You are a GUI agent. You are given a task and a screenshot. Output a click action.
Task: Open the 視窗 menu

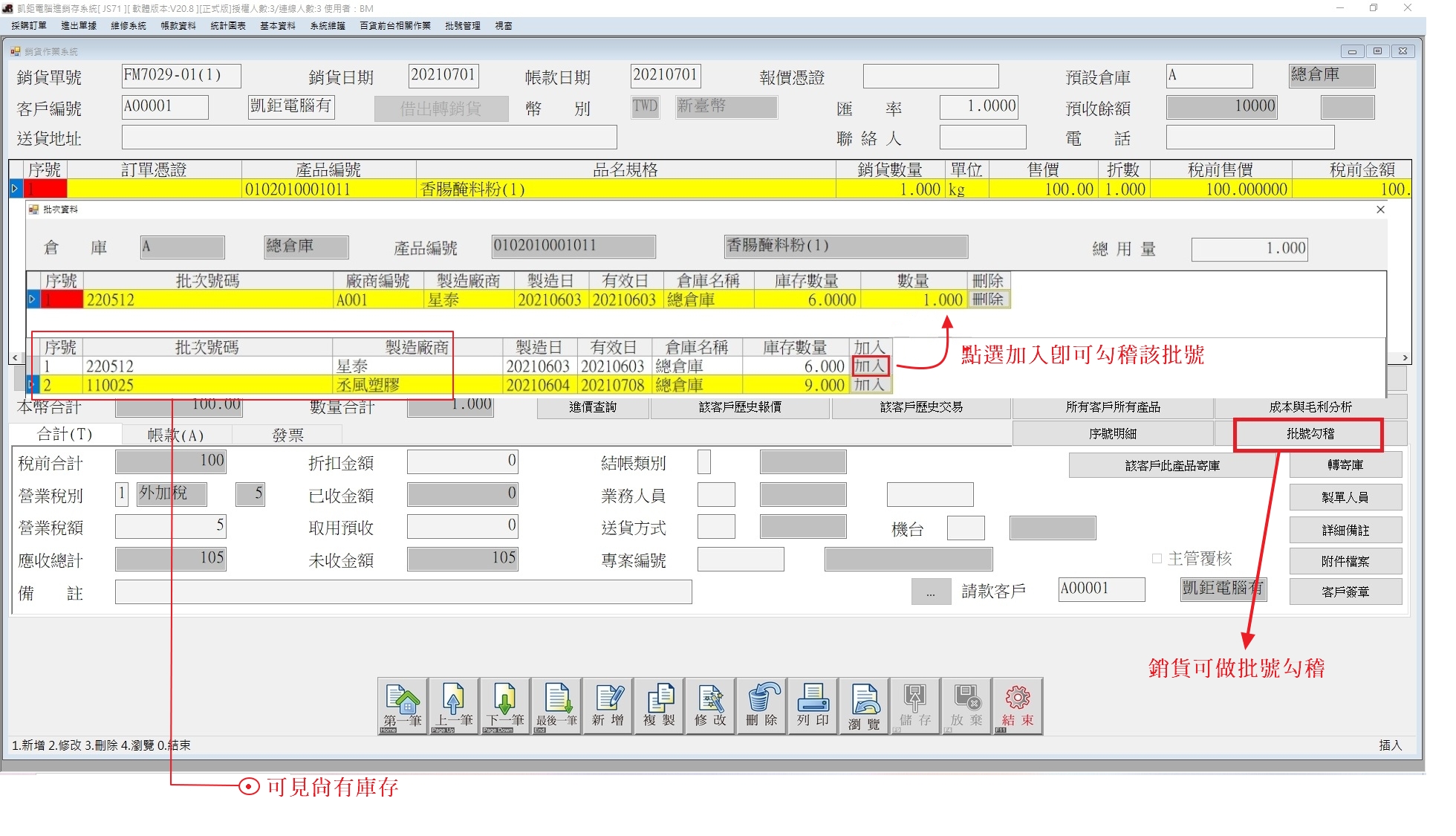point(504,25)
